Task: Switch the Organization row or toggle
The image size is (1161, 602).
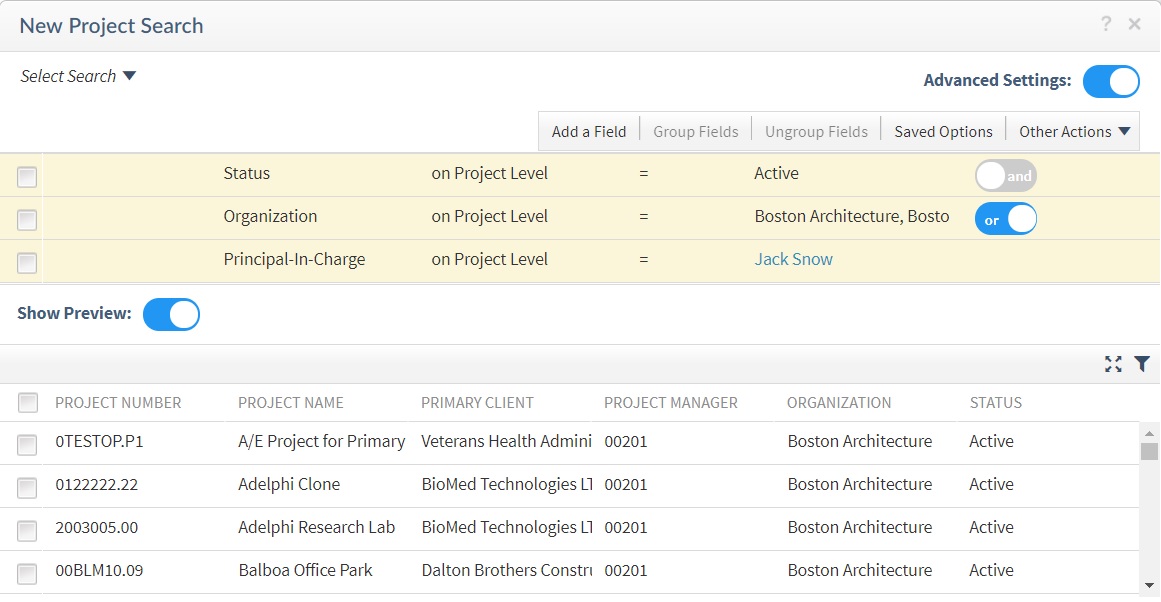Action: [x=1005, y=219]
